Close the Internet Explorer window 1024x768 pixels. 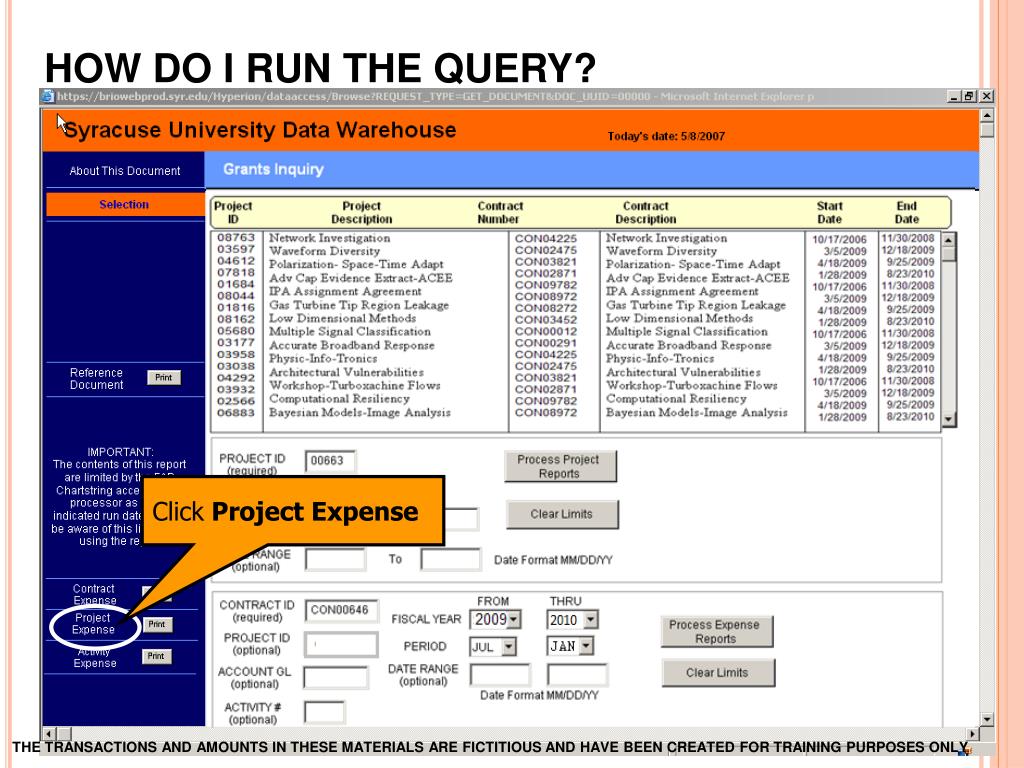coord(987,97)
